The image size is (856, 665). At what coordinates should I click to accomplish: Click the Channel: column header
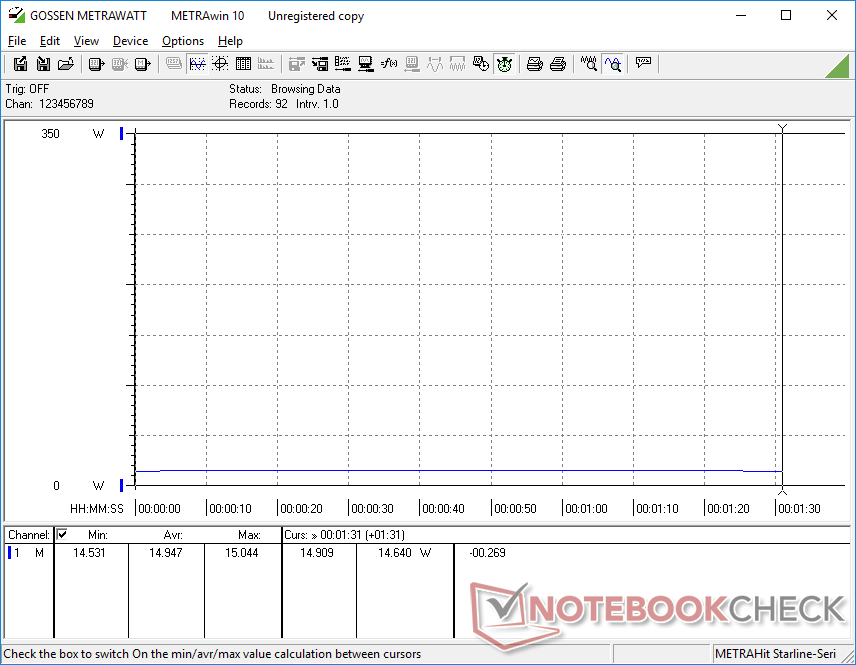coord(28,535)
